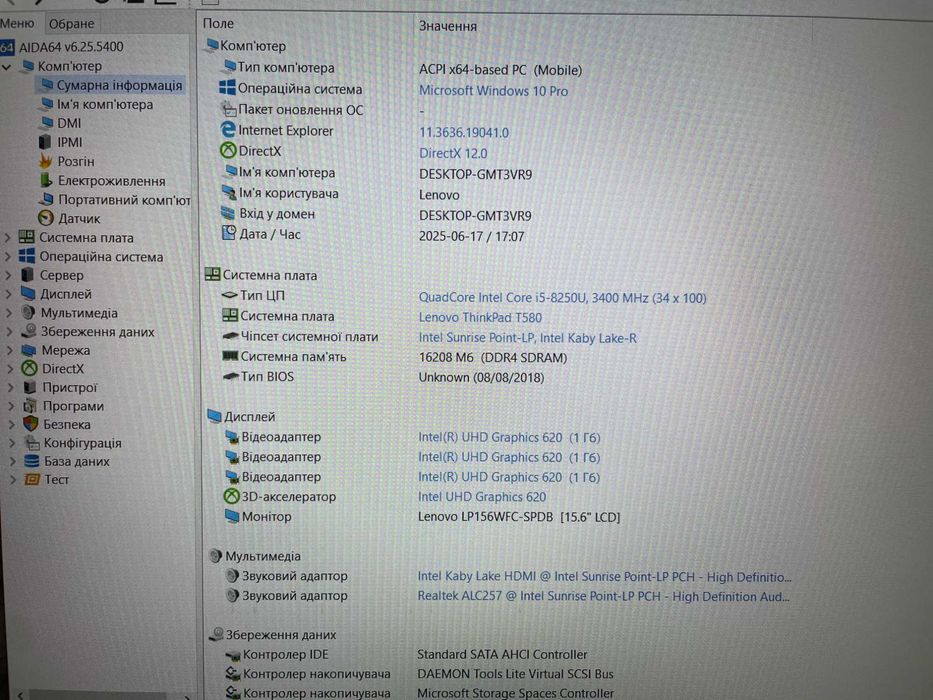Click the Тип комп'ютера row icon
The height and width of the screenshot is (700, 933).
[x=229, y=67]
